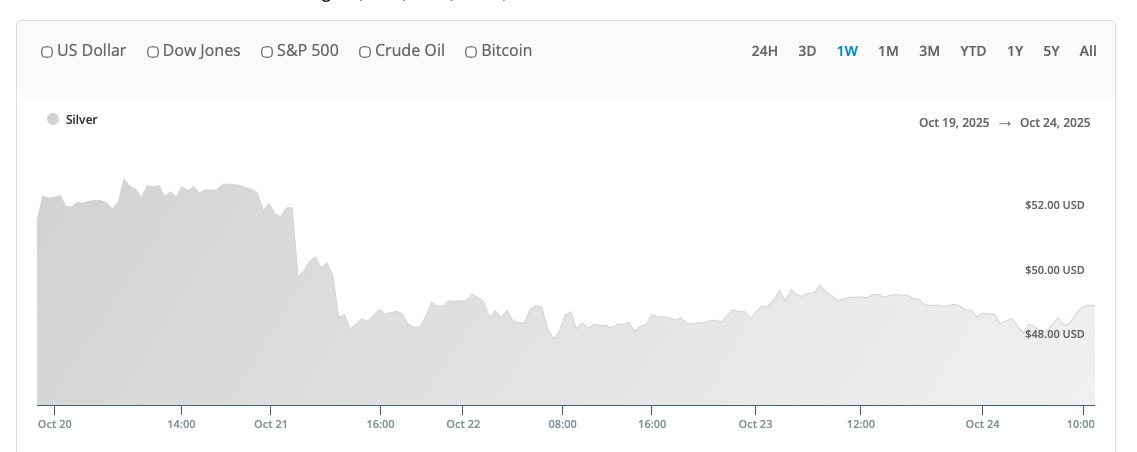Click the Oct 24, 2025 end date

pos(1055,123)
